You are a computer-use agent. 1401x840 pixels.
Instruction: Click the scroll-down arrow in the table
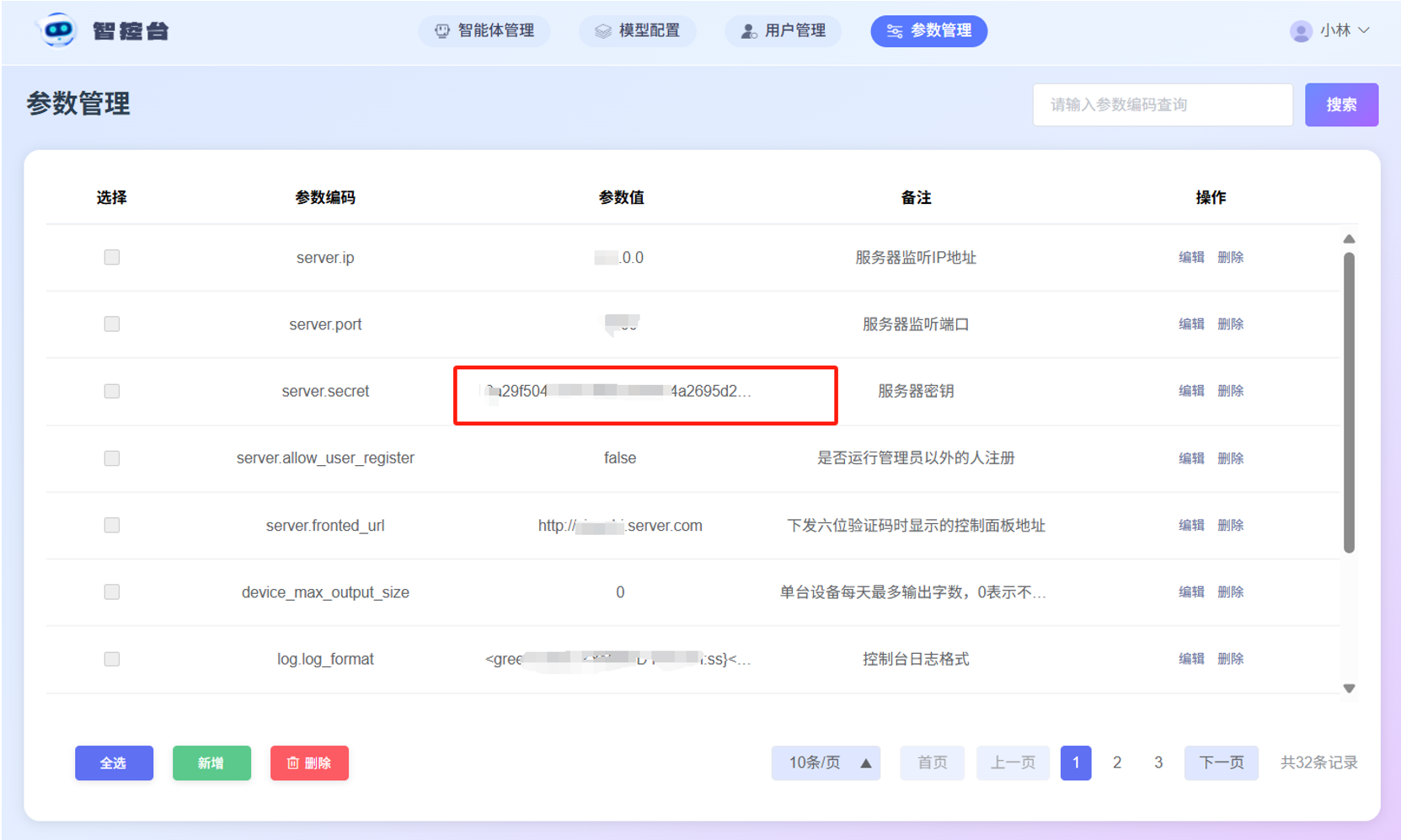point(1349,688)
